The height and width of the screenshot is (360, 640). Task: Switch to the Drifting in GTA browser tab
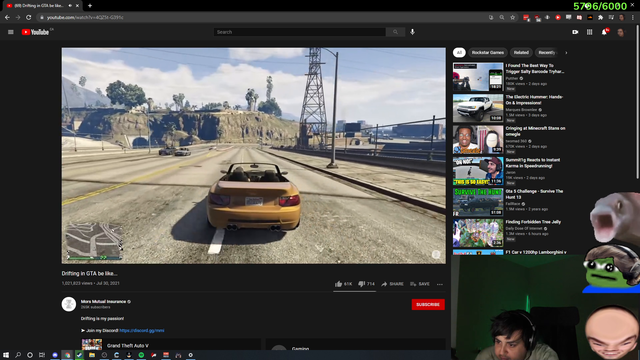click(41, 6)
